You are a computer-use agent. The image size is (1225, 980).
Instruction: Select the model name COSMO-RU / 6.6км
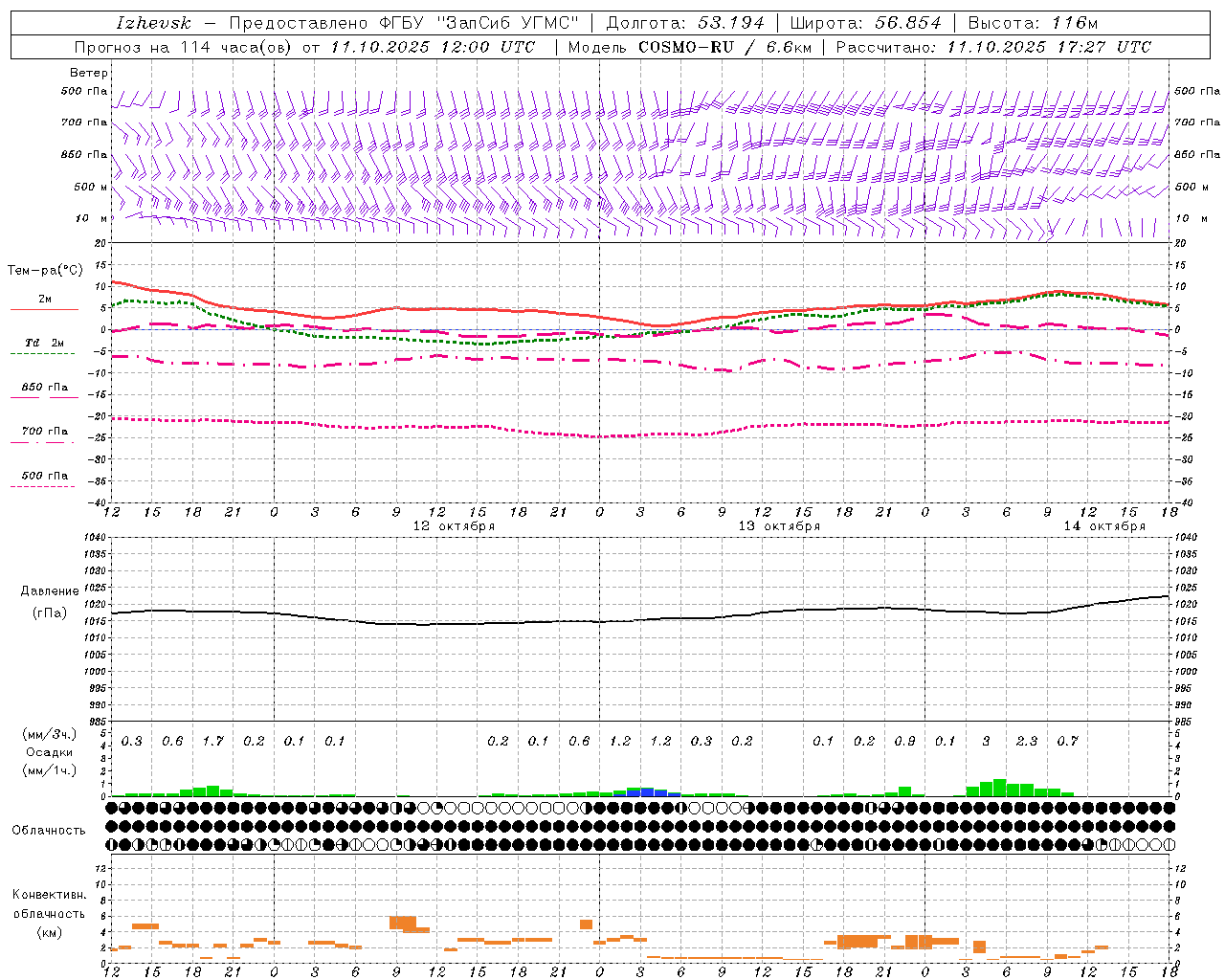[724, 47]
